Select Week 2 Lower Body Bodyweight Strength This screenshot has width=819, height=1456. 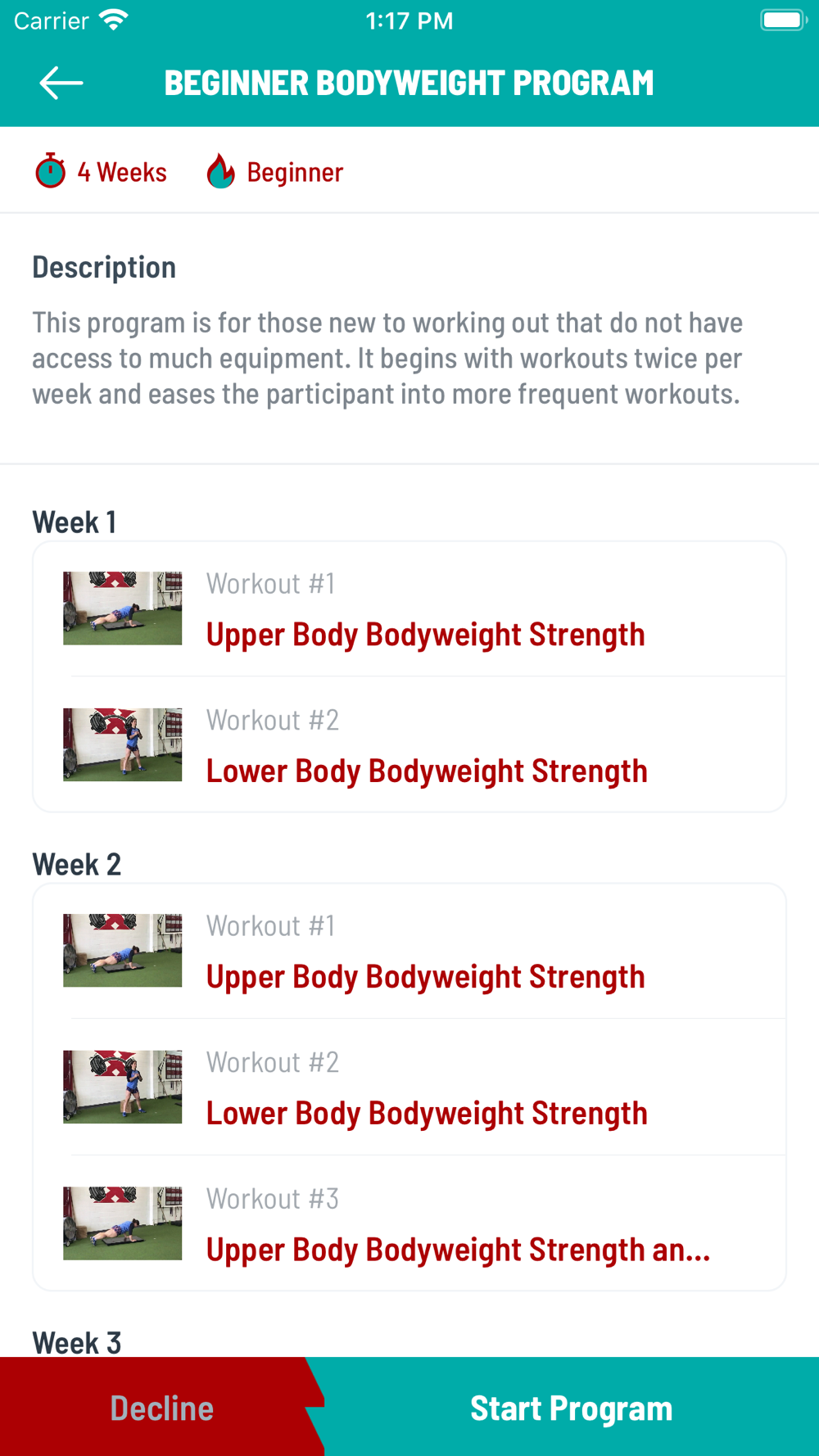point(427,1114)
